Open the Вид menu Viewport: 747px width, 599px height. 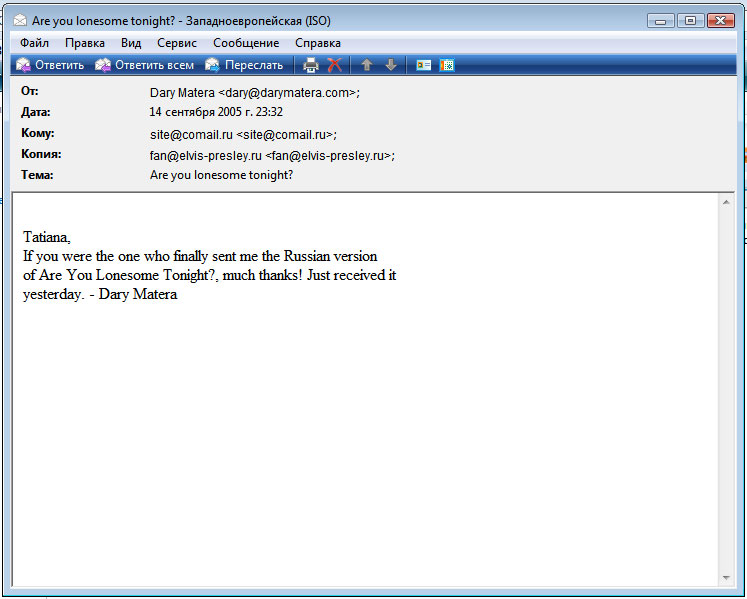click(131, 43)
